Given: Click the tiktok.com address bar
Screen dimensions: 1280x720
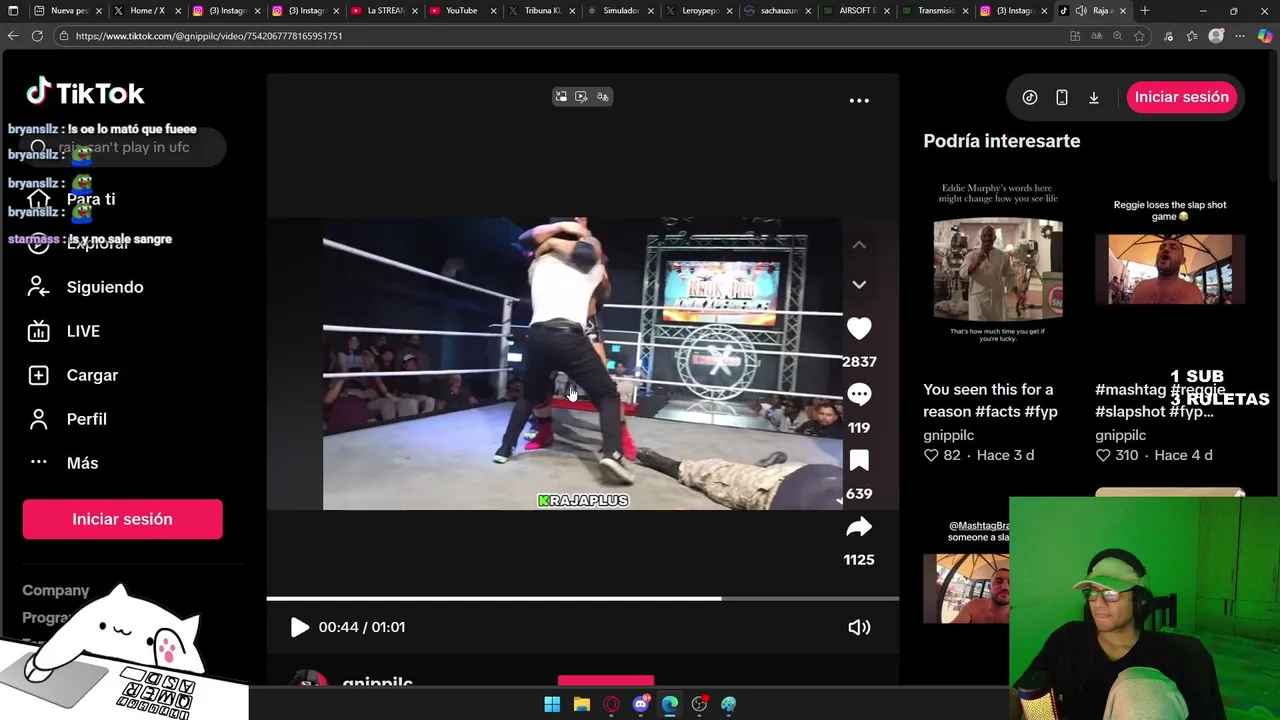Looking at the screenshot, I should pos(560,36).
